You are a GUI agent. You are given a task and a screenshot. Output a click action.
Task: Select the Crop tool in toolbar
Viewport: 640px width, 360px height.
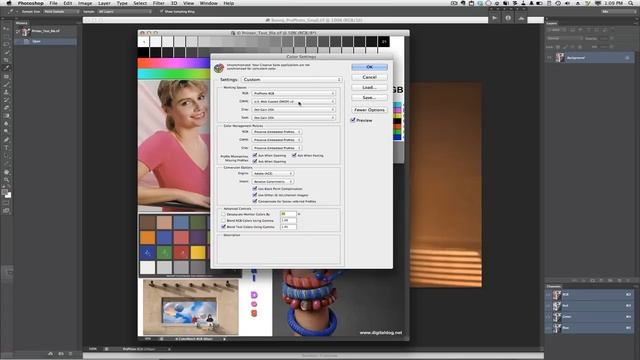[6, 60]
